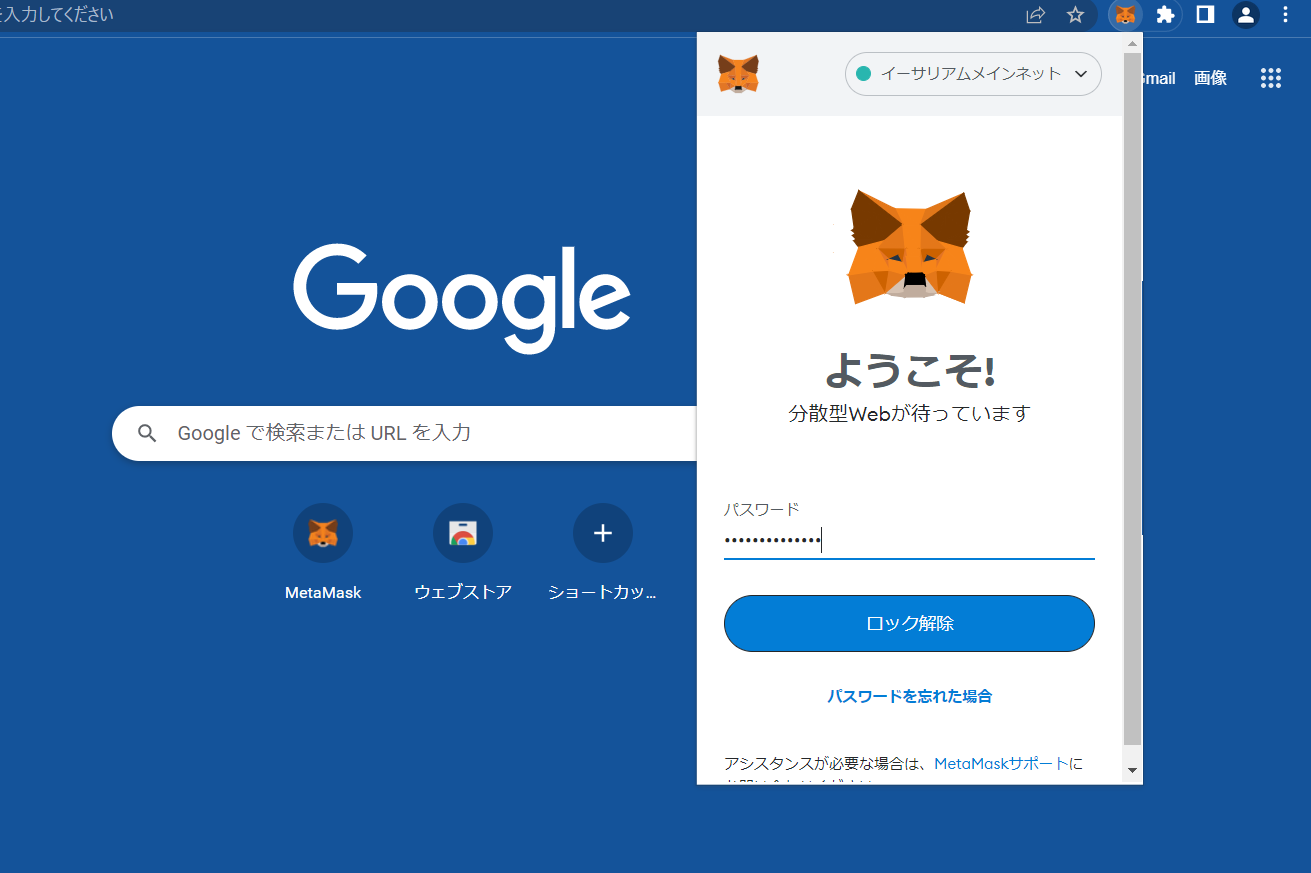Click the magnifier icon in the Google search box
This screenshot has height=873, width=1311.
(147, 433)
